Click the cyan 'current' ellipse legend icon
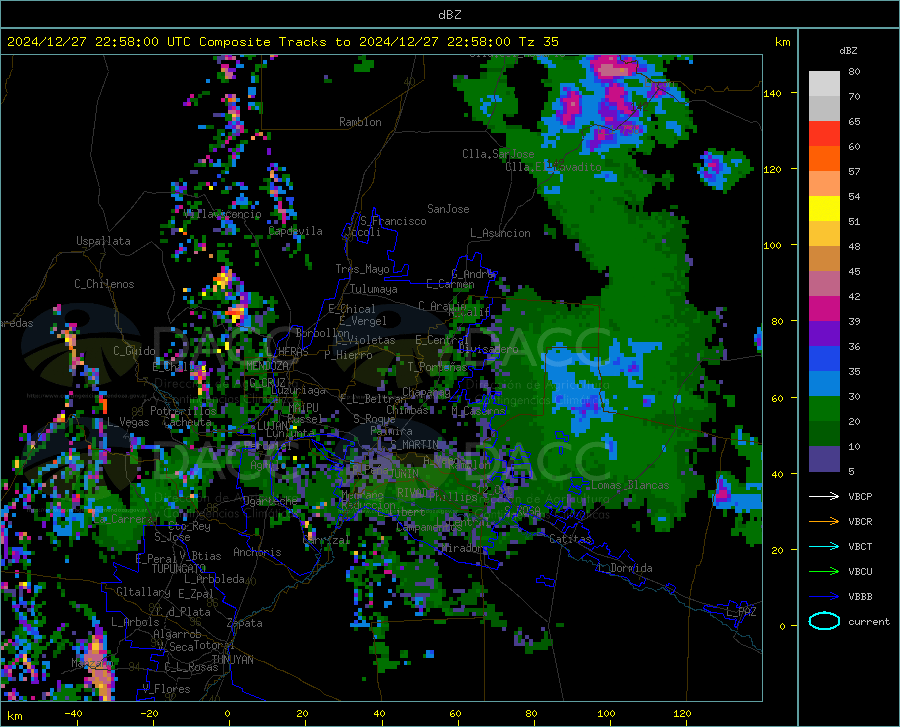This screenshot has width=900, height=727. 824,621
